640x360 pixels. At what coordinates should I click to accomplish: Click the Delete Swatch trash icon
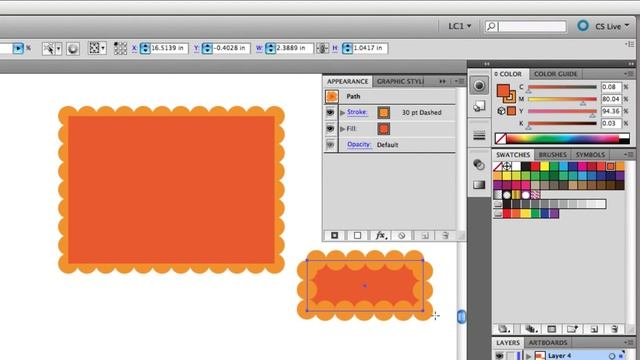coord(615,329)
